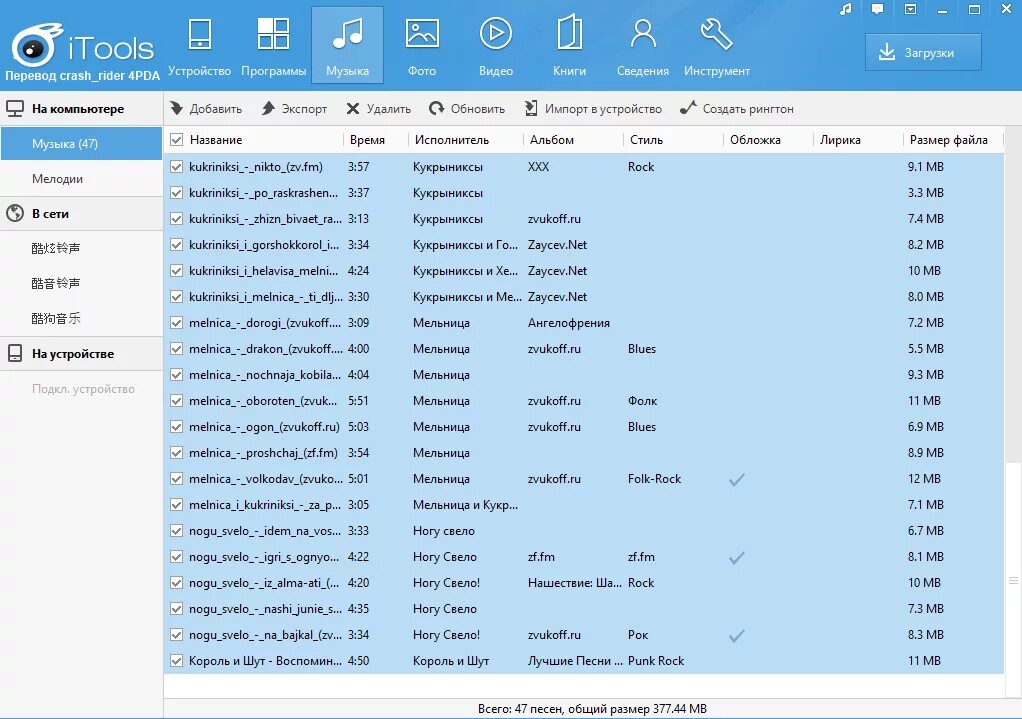1022x719 pixels.
Task: Toggle the select-all checkbox in header
Action: pos(176,139)
